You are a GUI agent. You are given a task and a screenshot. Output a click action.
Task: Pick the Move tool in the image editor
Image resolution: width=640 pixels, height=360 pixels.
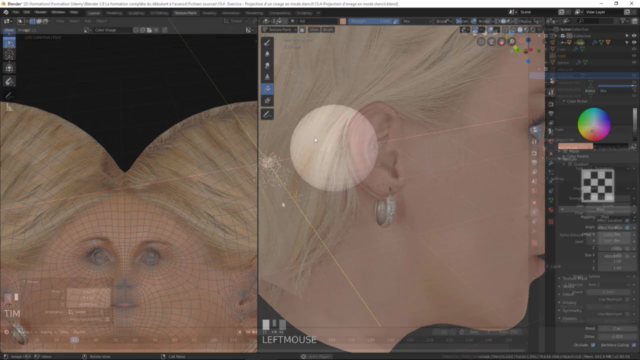pos(9,68)
